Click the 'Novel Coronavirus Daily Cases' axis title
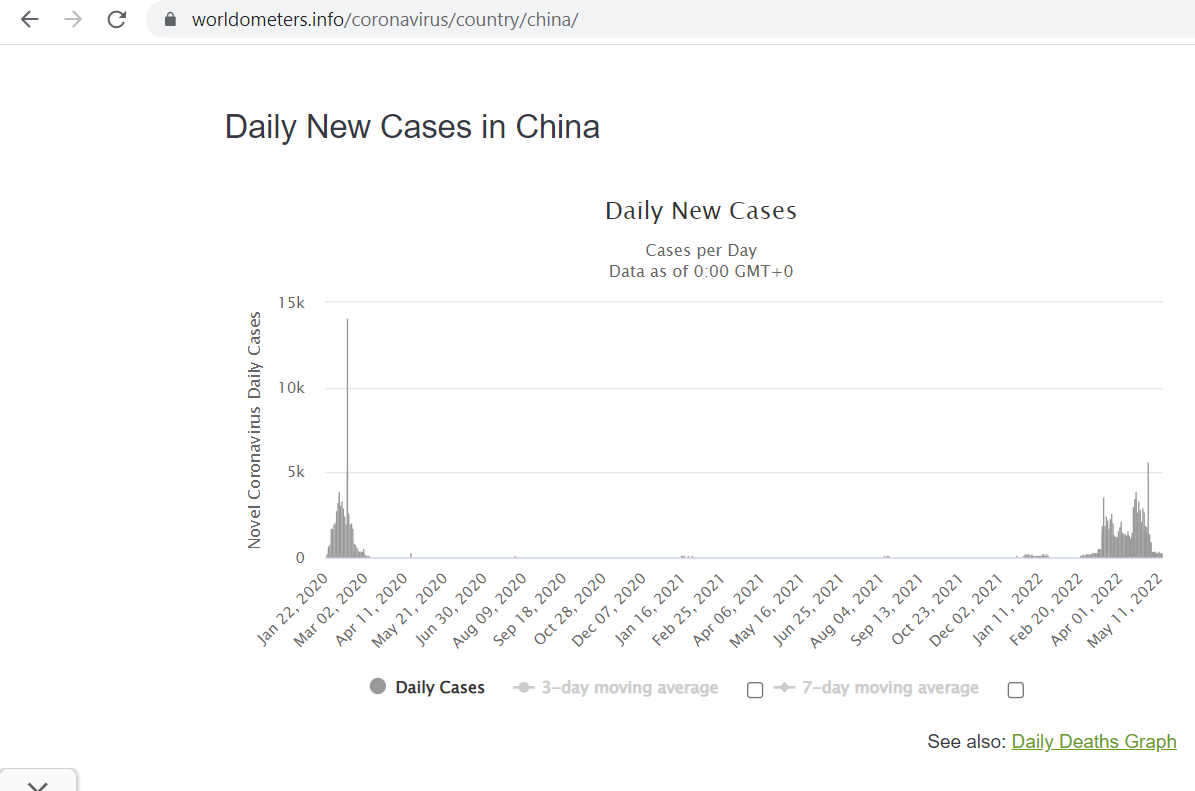The height and width of the screenshot is (791, 1195). [x=255, y=430]
